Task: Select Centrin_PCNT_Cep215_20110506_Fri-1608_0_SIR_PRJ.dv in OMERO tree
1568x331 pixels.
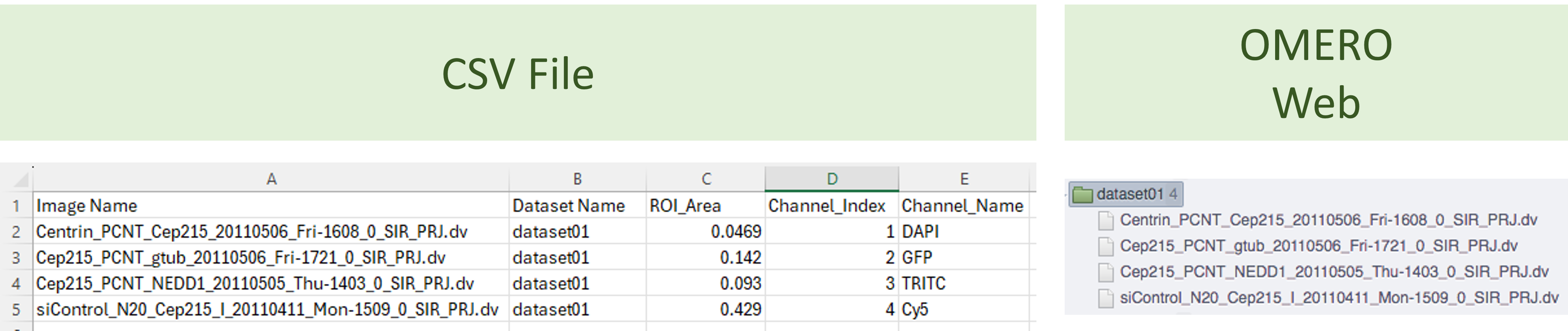Action: pos(1328,220)
